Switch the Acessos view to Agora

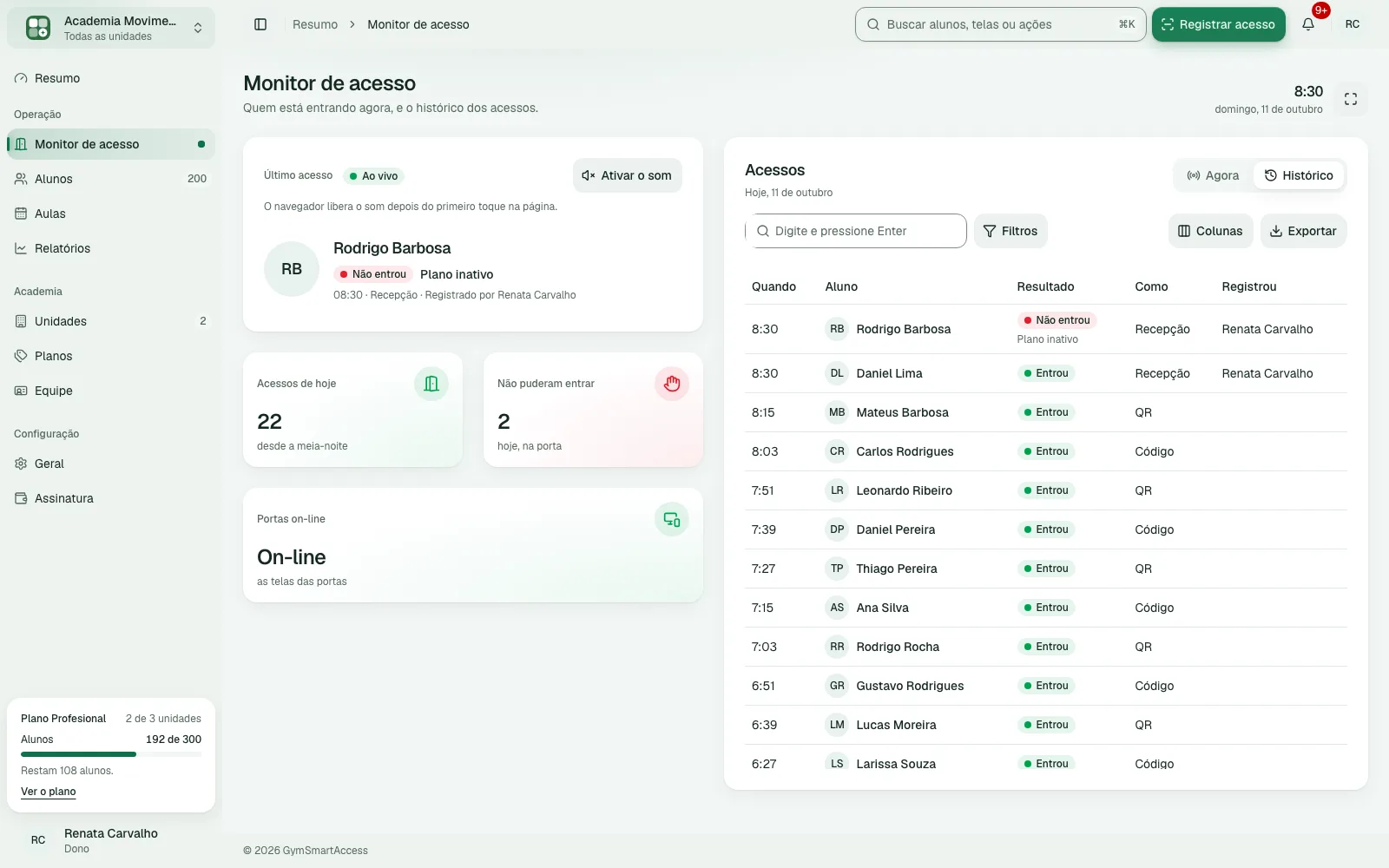[1214, 175]
